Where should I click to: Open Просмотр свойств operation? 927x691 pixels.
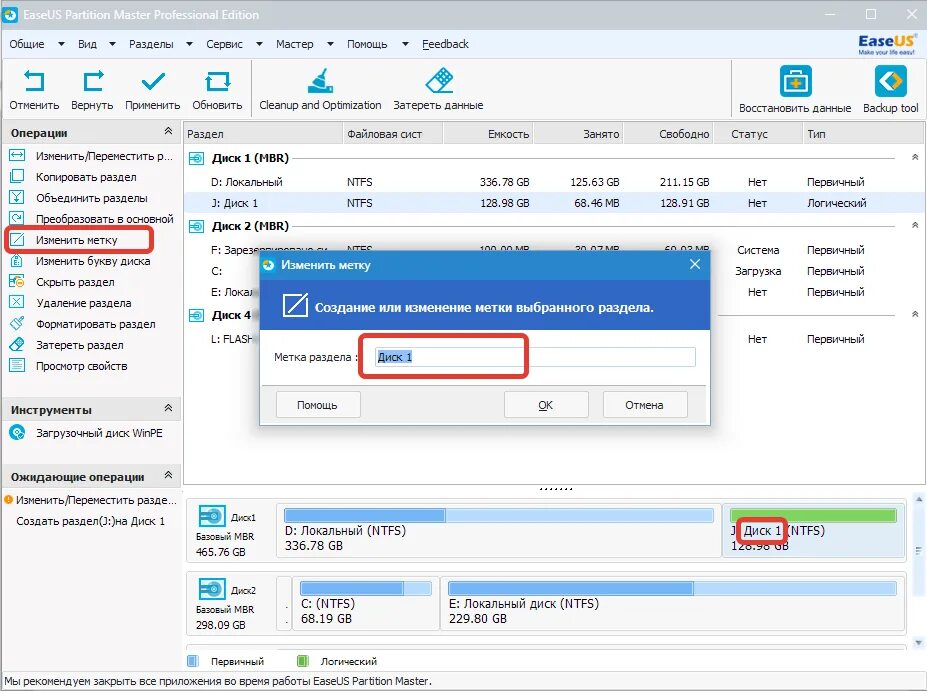tap(69, 366)
